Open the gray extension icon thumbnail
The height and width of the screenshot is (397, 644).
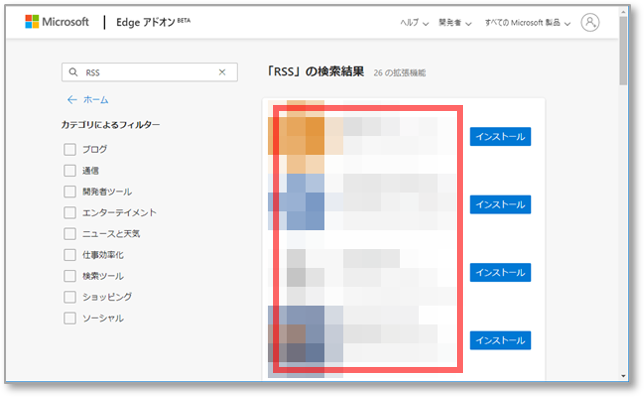pos(297,276)
